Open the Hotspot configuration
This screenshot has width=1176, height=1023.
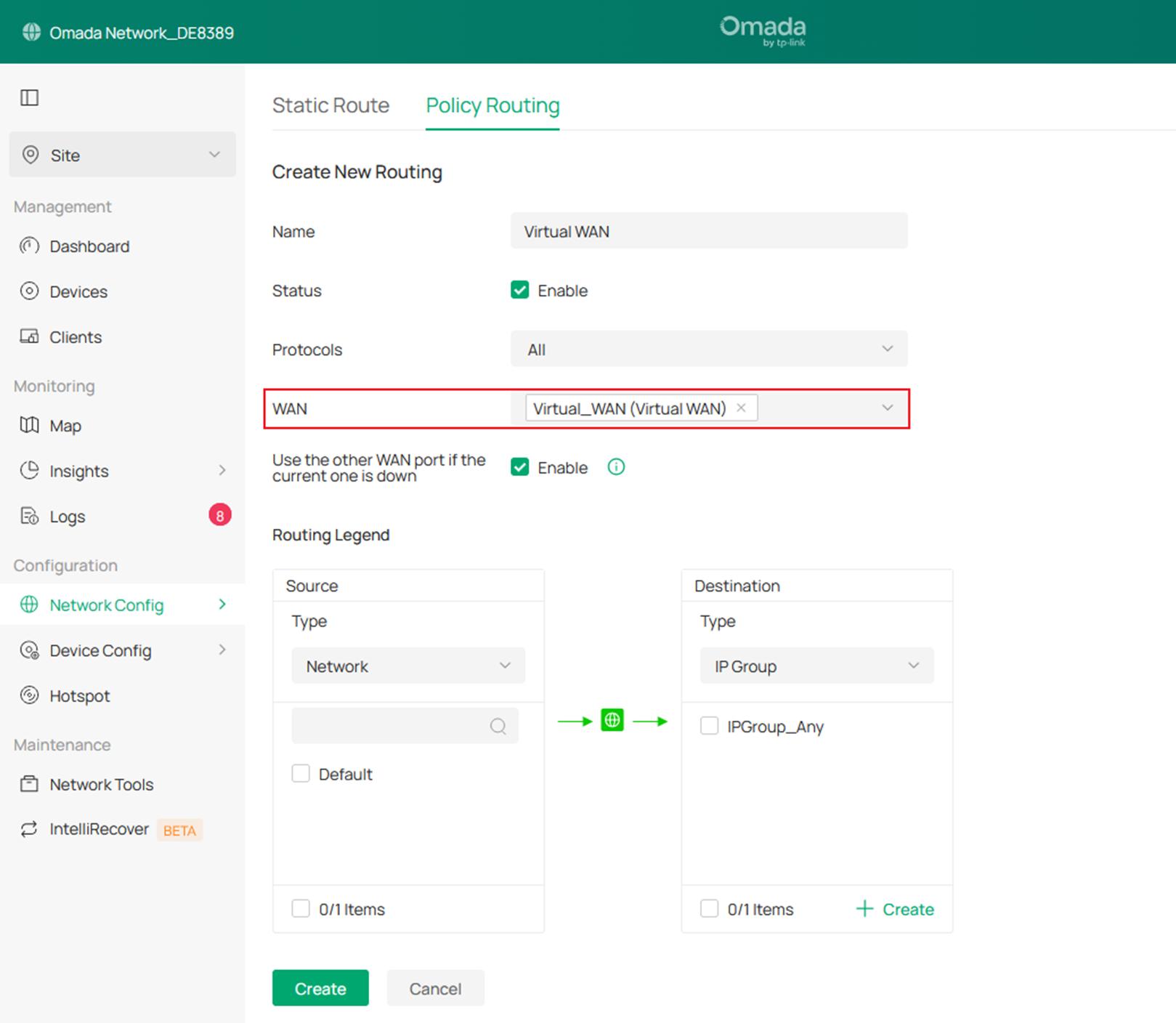pyautogui.click(x=80, y=695)
